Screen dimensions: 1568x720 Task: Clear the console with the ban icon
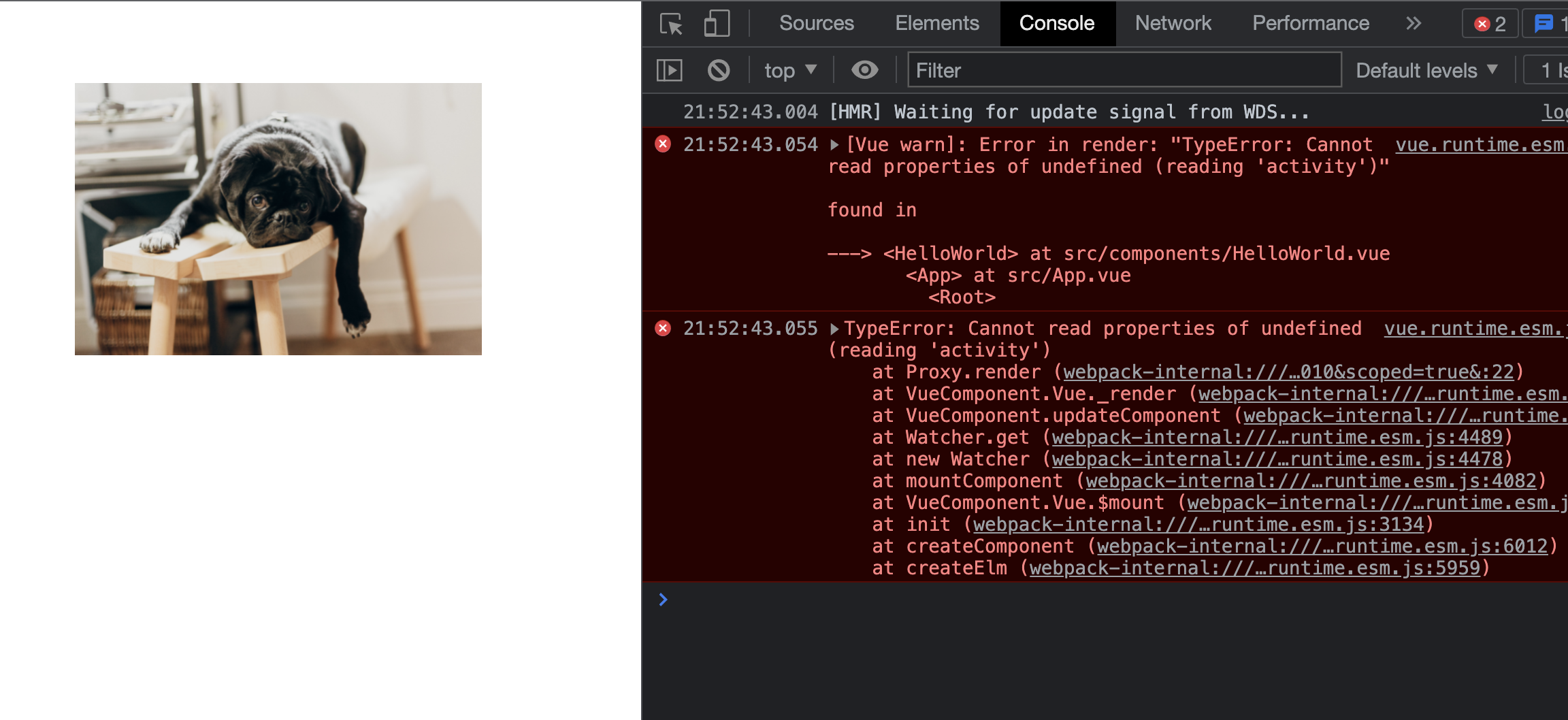[x=719, y=70]
